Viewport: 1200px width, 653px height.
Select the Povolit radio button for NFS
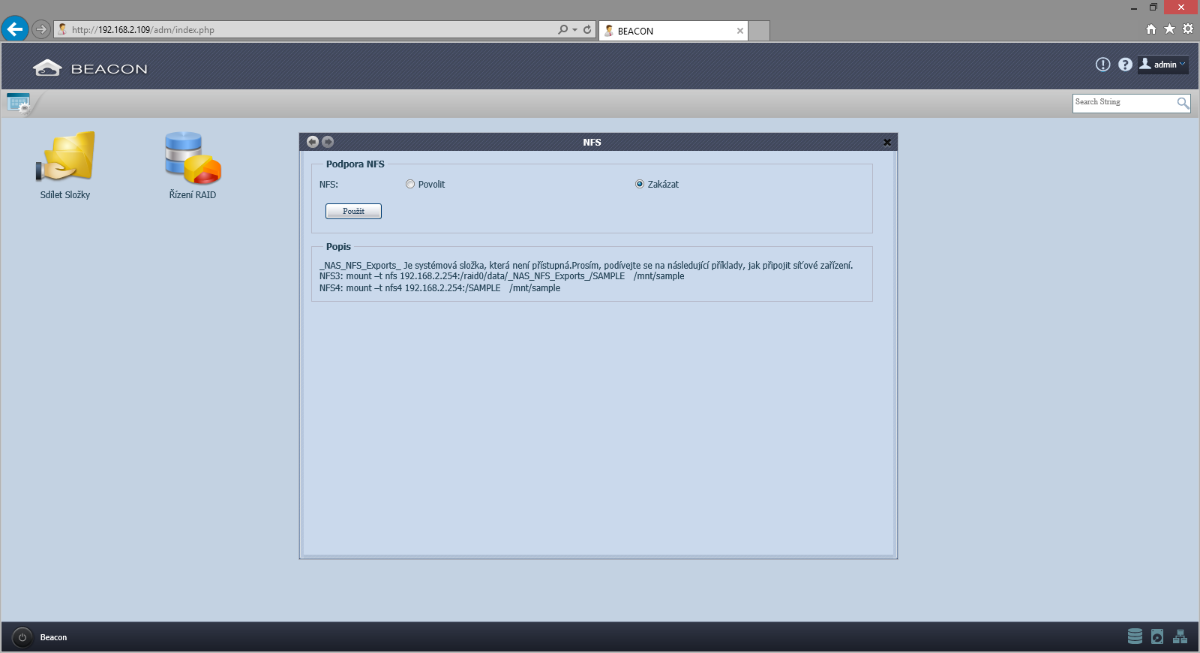[x=410, y=184]
